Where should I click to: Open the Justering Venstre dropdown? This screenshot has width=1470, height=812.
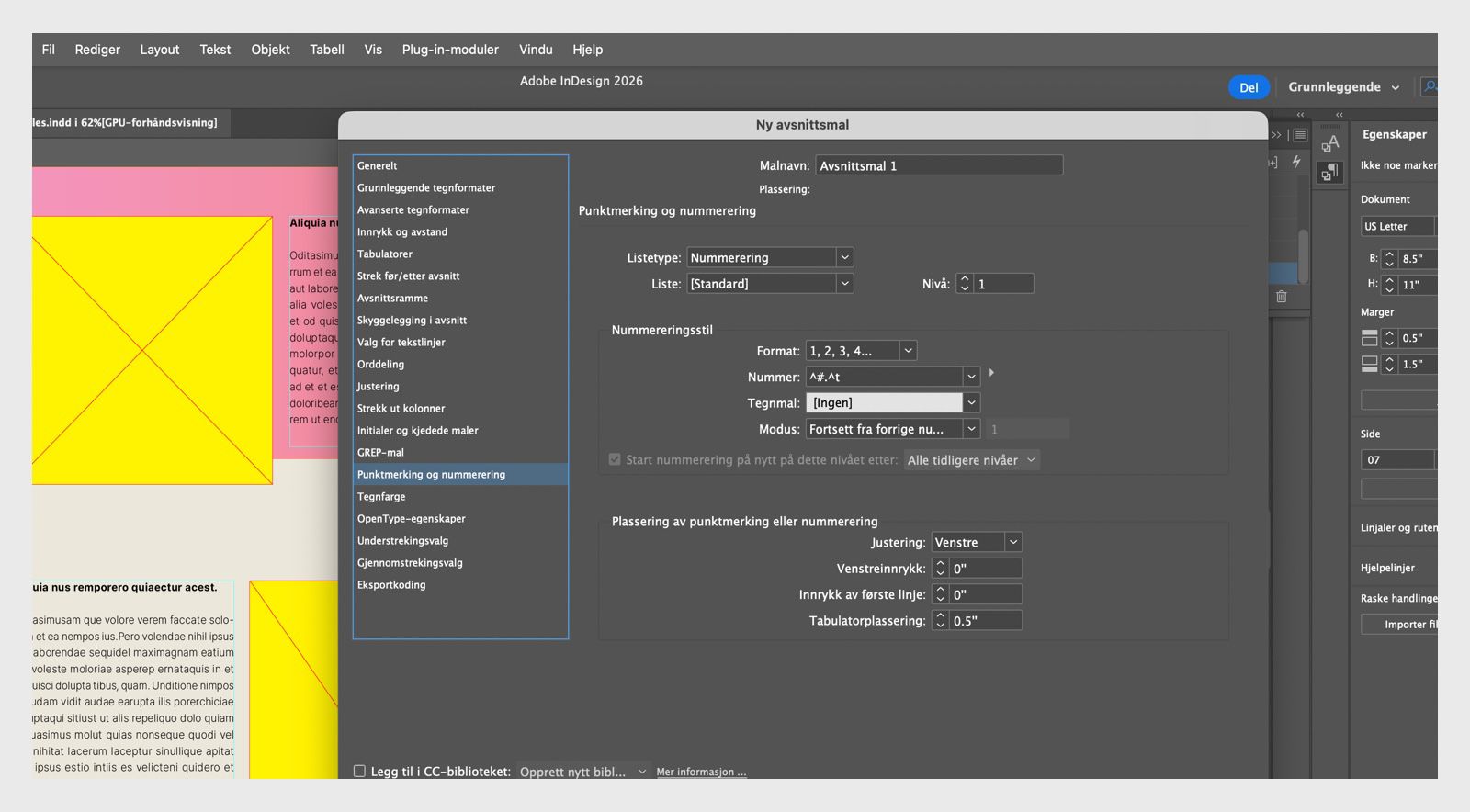[977, 542]
